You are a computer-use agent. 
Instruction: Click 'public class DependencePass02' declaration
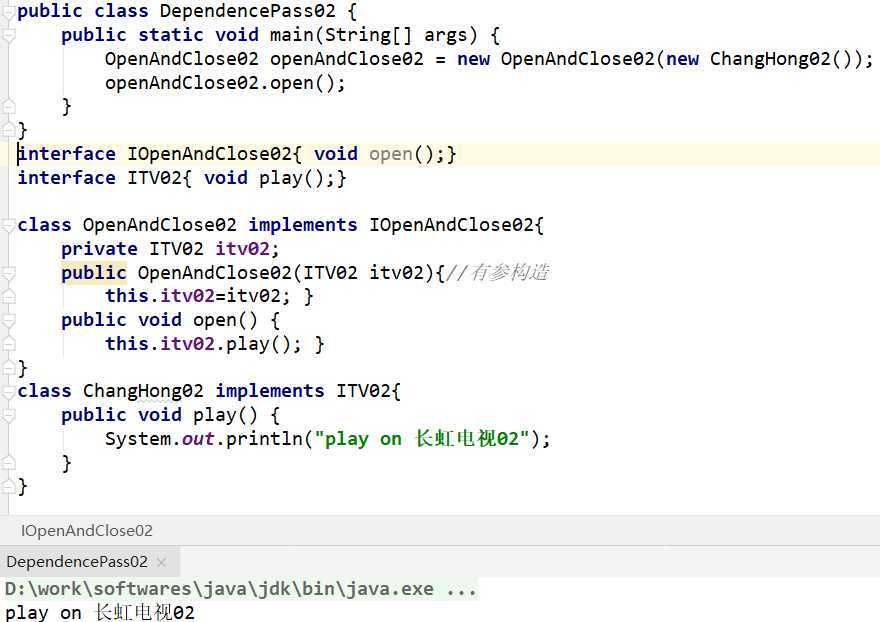pos(176,11)
